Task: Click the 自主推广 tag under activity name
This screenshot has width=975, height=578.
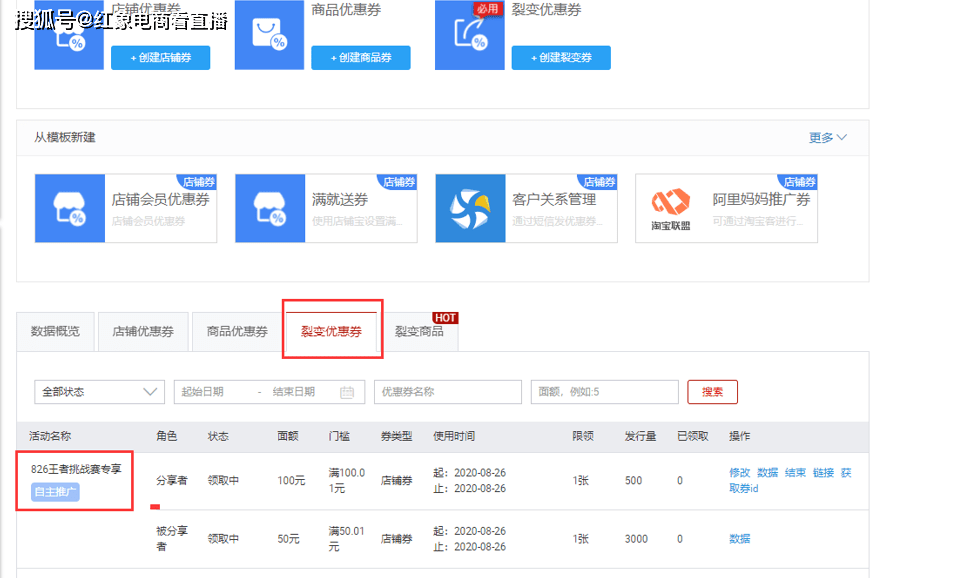Action: tap(55, 492)
